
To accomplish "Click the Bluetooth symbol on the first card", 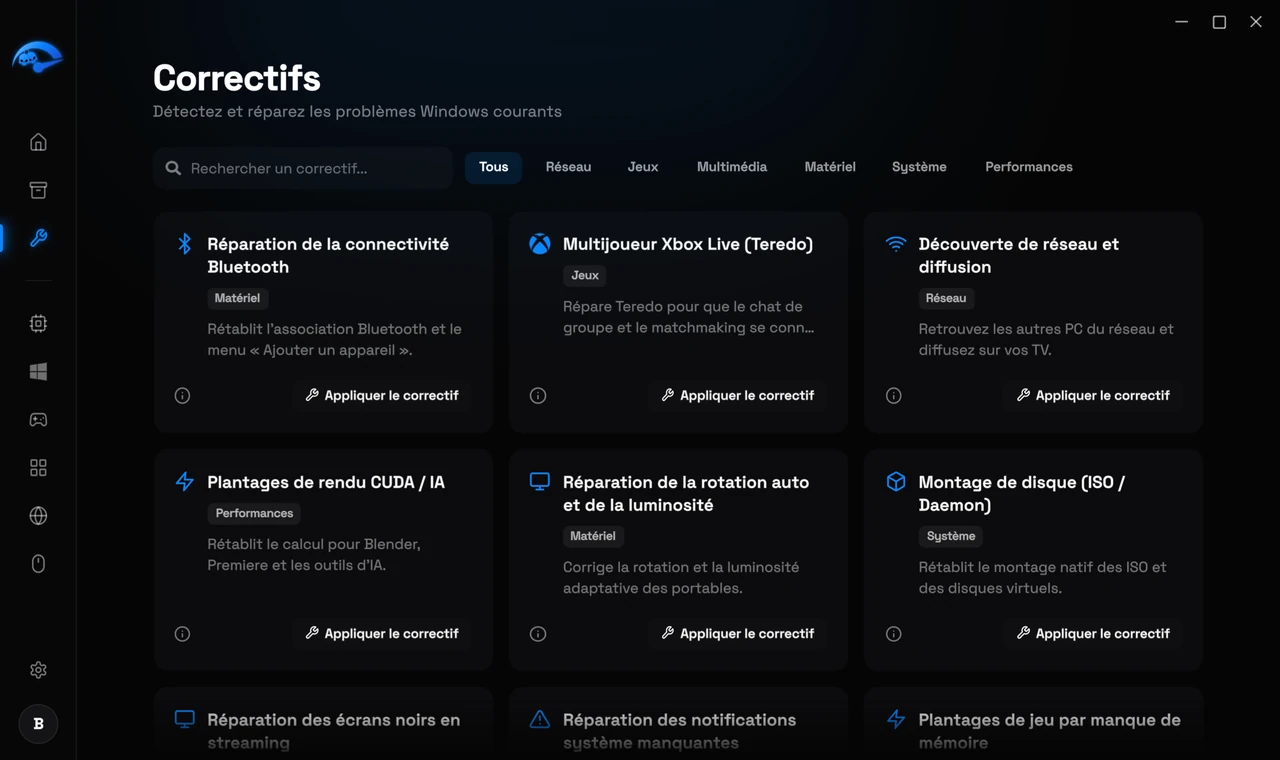I will (x=184, y=244).
